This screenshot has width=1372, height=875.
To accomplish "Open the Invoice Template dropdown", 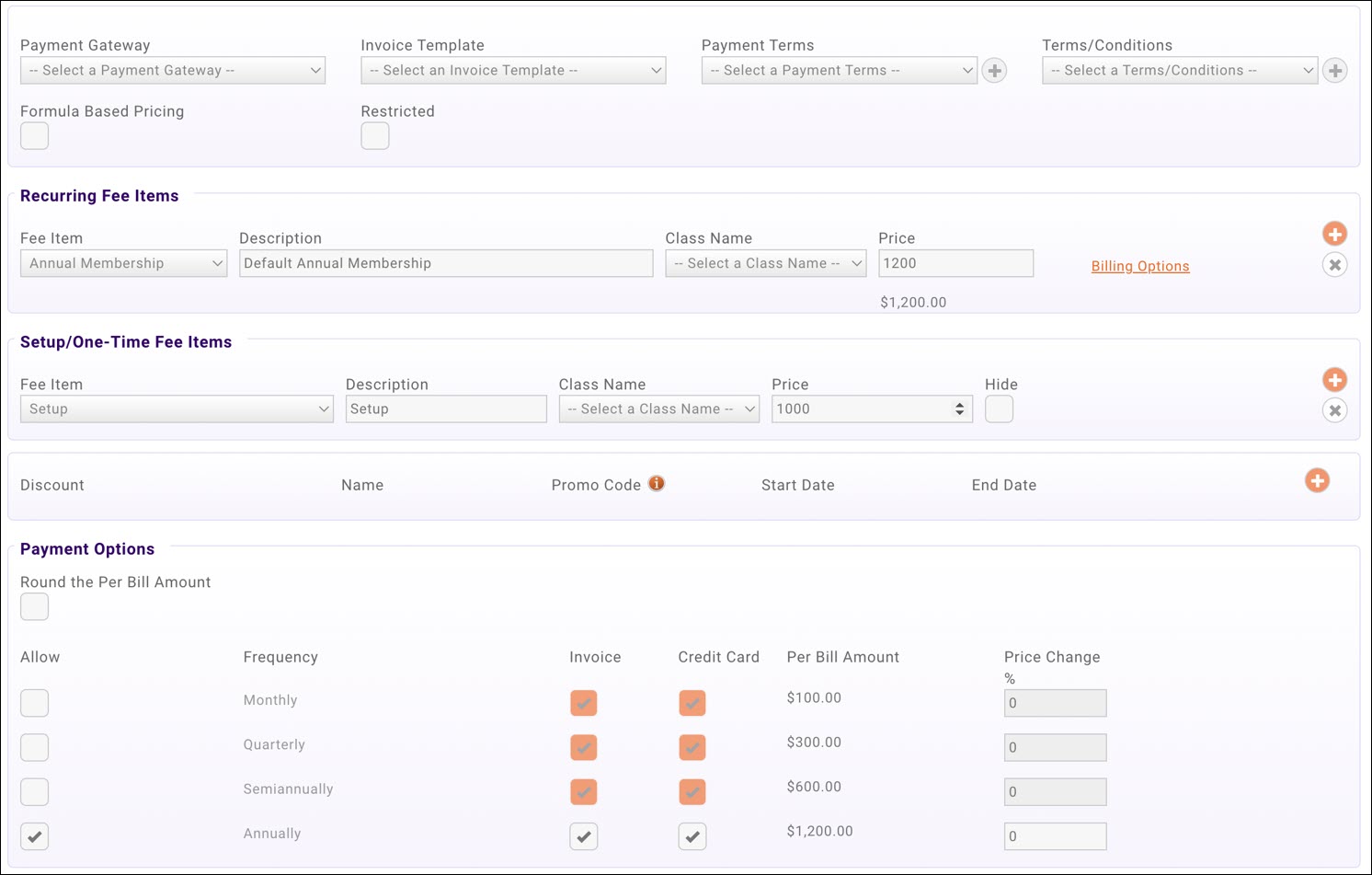I will click(x=513, y=70).
